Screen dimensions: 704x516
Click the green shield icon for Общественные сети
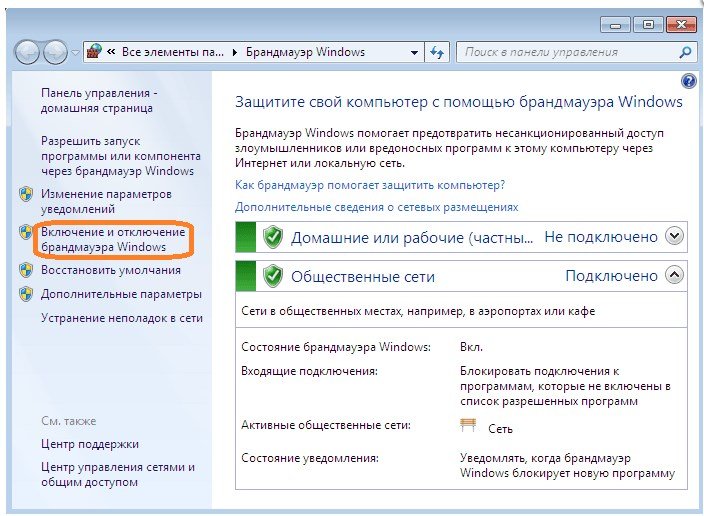point(273,276)
